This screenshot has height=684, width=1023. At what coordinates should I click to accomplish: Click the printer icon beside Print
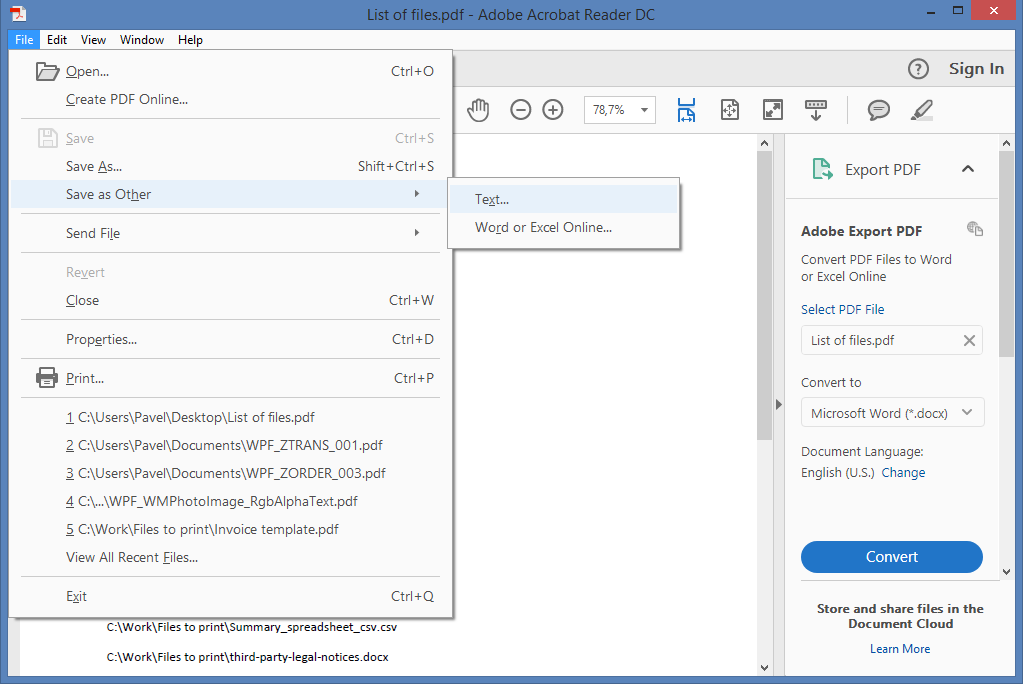pos(47,377)
